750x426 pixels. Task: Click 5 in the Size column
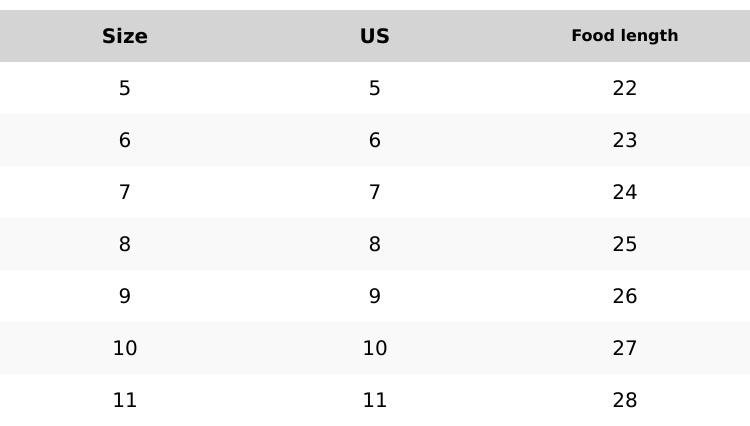click(x=125, y=88)
